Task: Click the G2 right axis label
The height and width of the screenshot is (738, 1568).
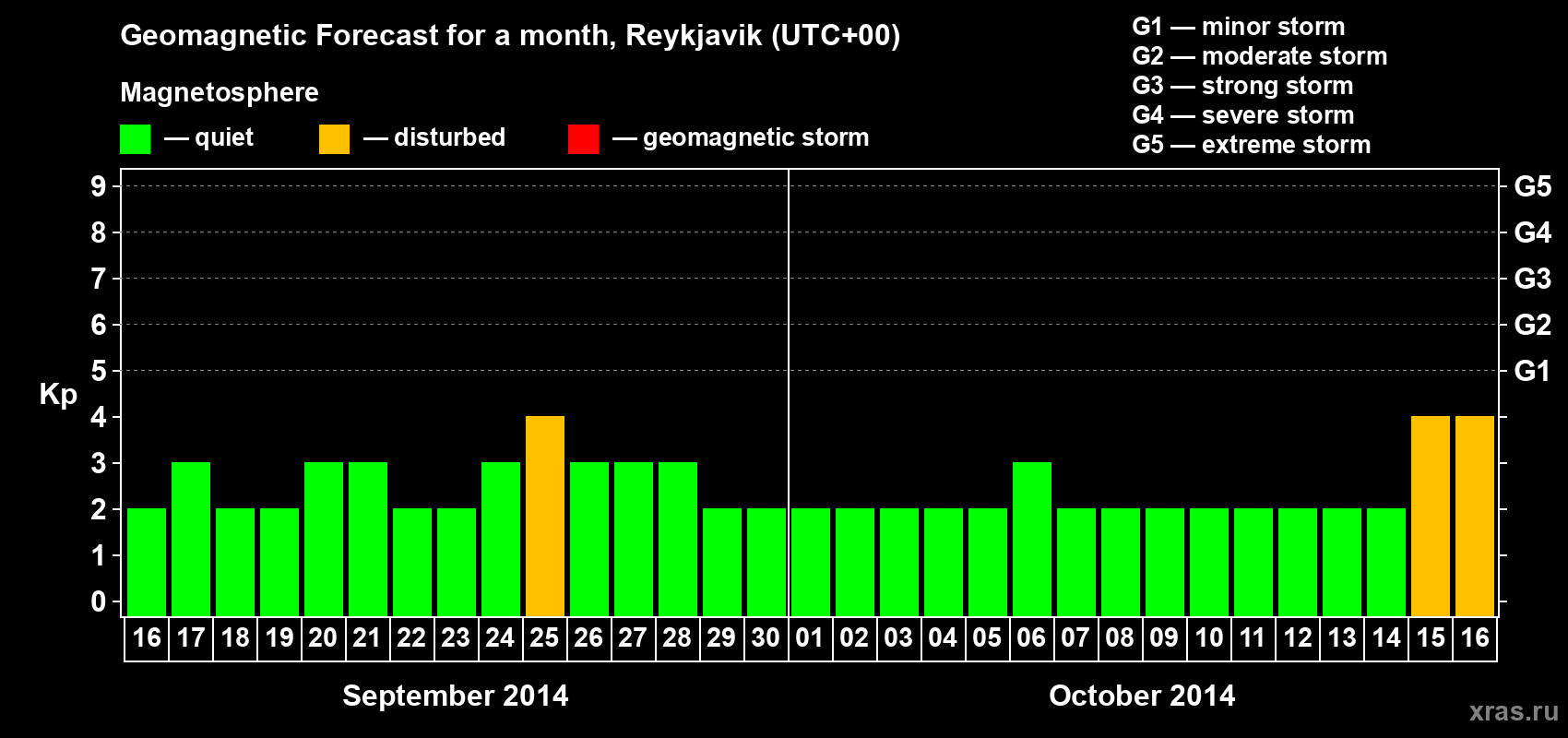Action: [1533, 325]
